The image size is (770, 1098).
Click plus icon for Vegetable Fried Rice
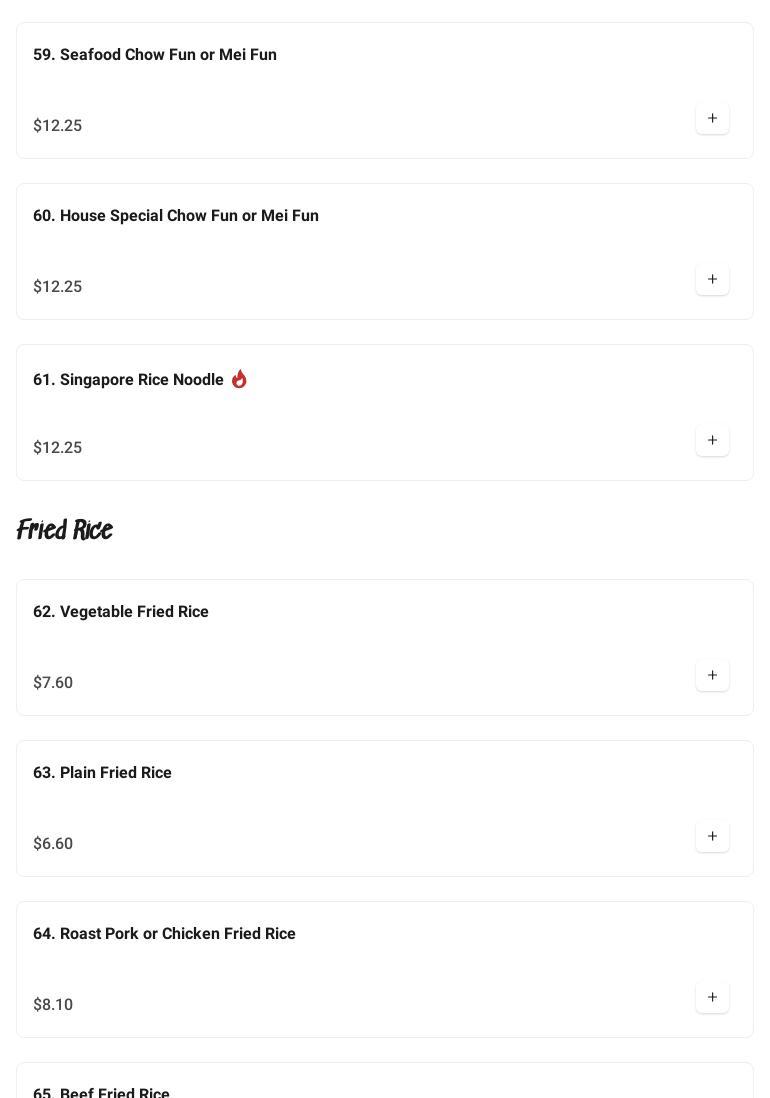pyautogui.click(x=712, y=676)
